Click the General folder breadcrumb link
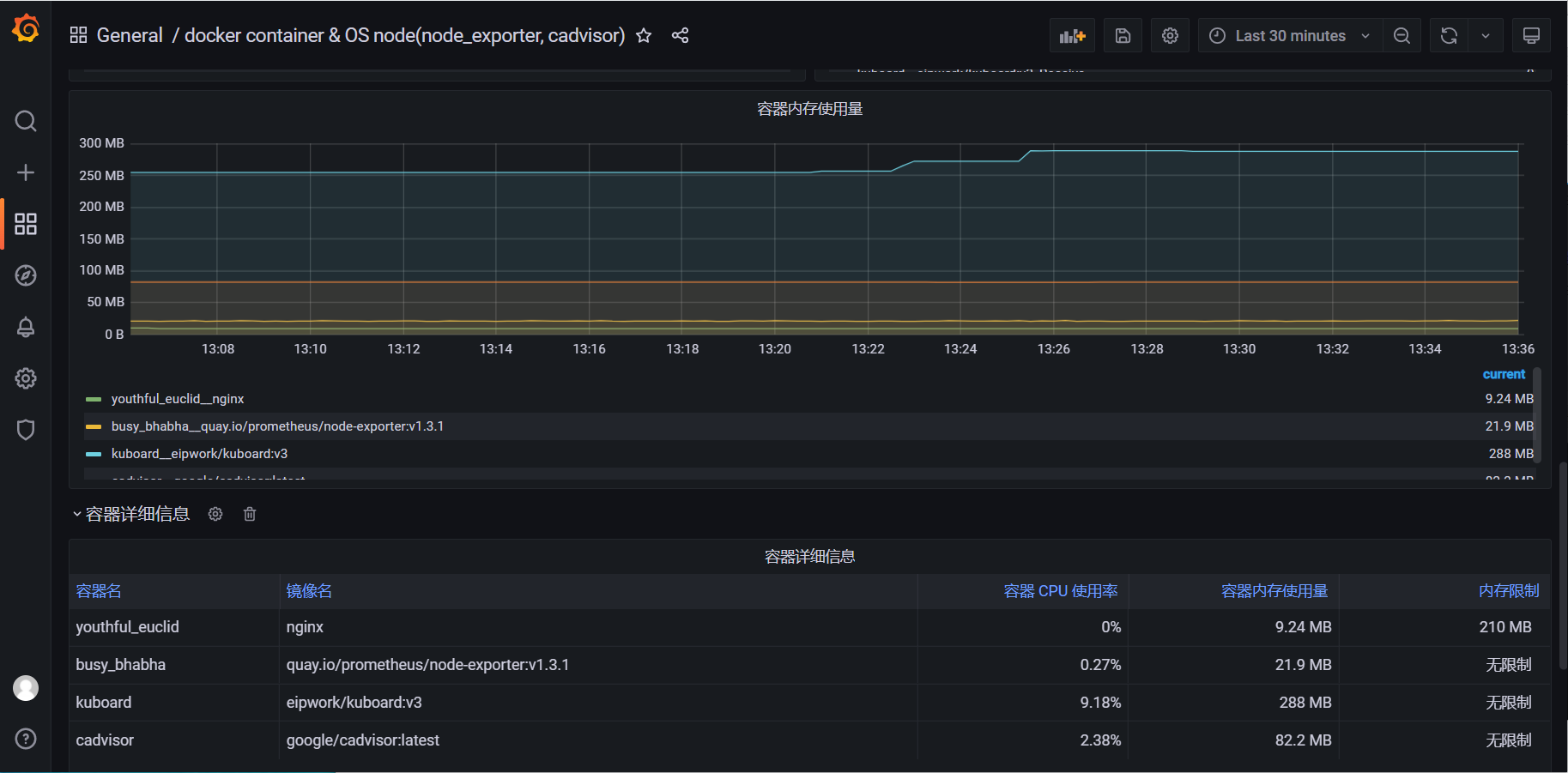The image size is (1568, 773). point(130,35)
